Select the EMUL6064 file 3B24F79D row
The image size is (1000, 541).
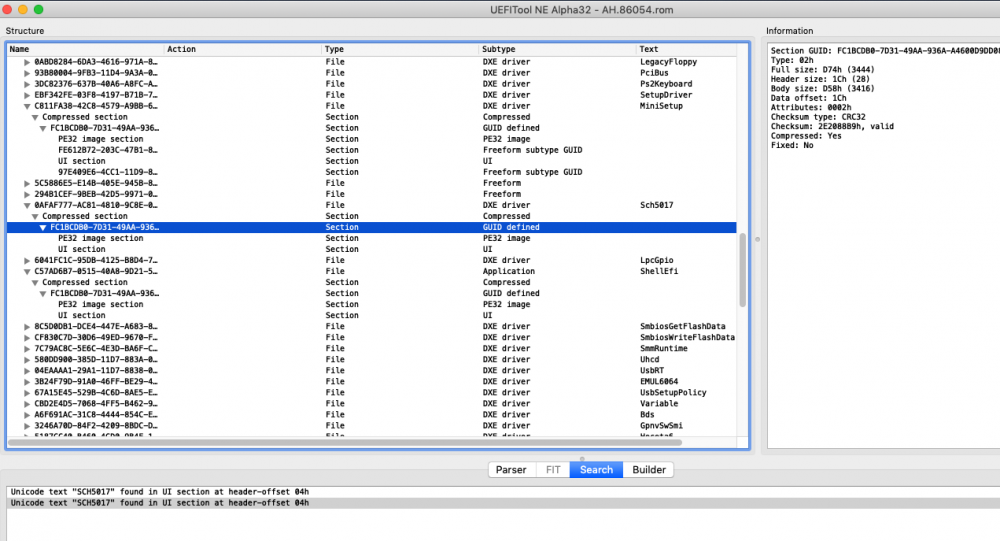click(371, 382)
